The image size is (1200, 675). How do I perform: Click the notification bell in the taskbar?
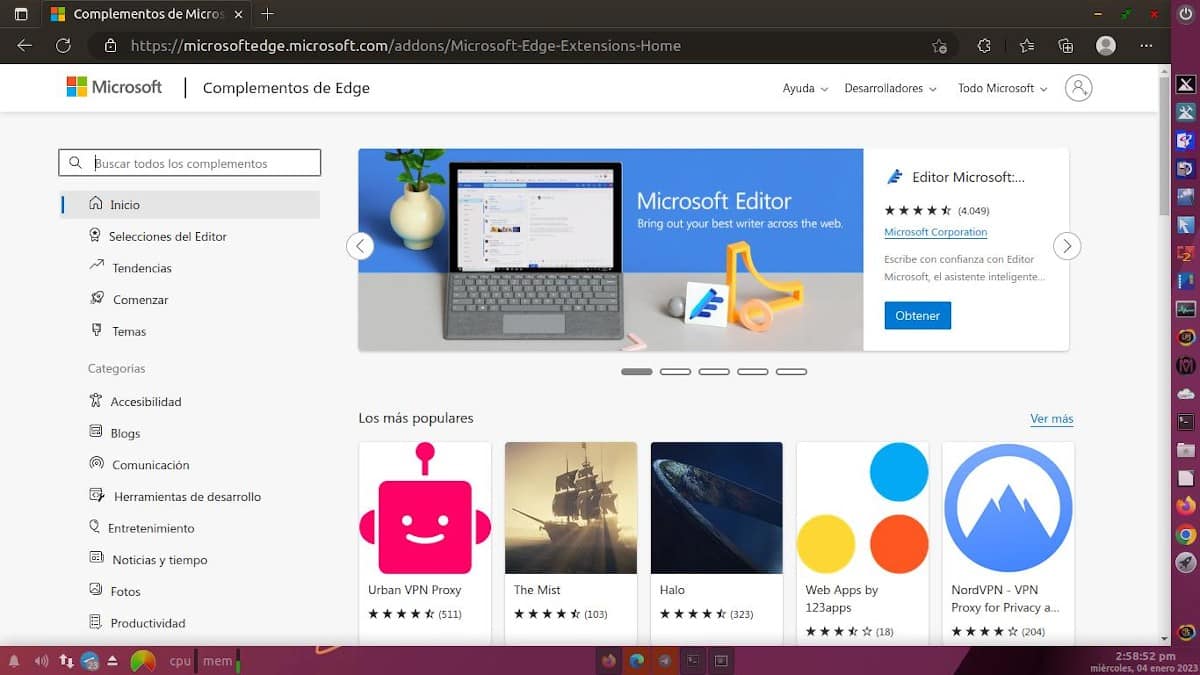pos(14,661)
